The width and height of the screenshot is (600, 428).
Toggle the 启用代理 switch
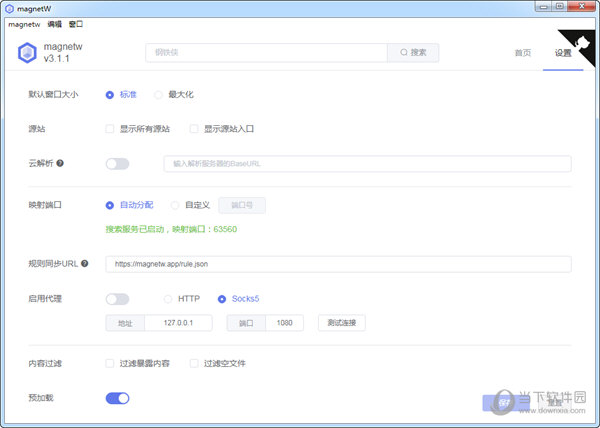[x=117, y=299]
